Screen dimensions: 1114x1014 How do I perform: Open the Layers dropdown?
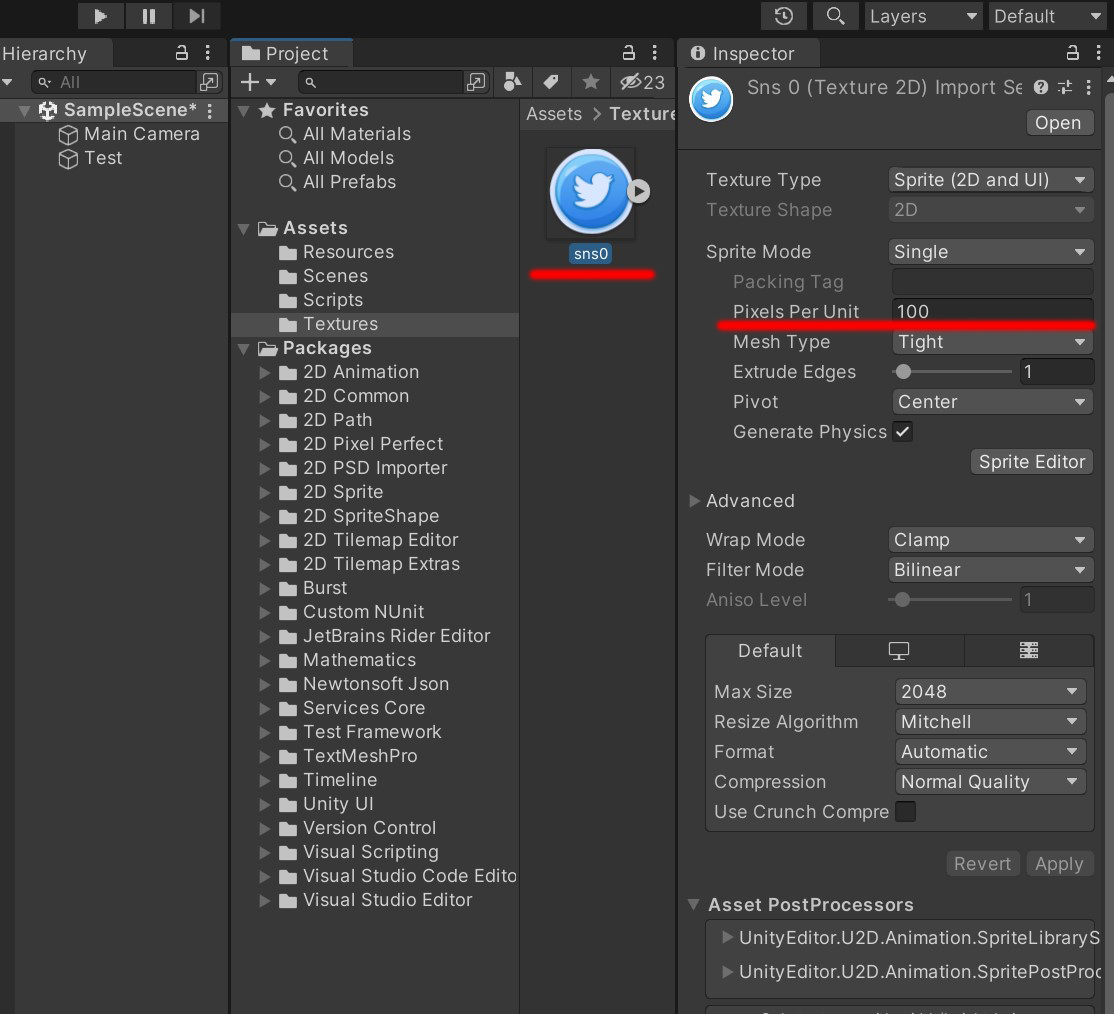pyautogui.click(x=922, y=16)
